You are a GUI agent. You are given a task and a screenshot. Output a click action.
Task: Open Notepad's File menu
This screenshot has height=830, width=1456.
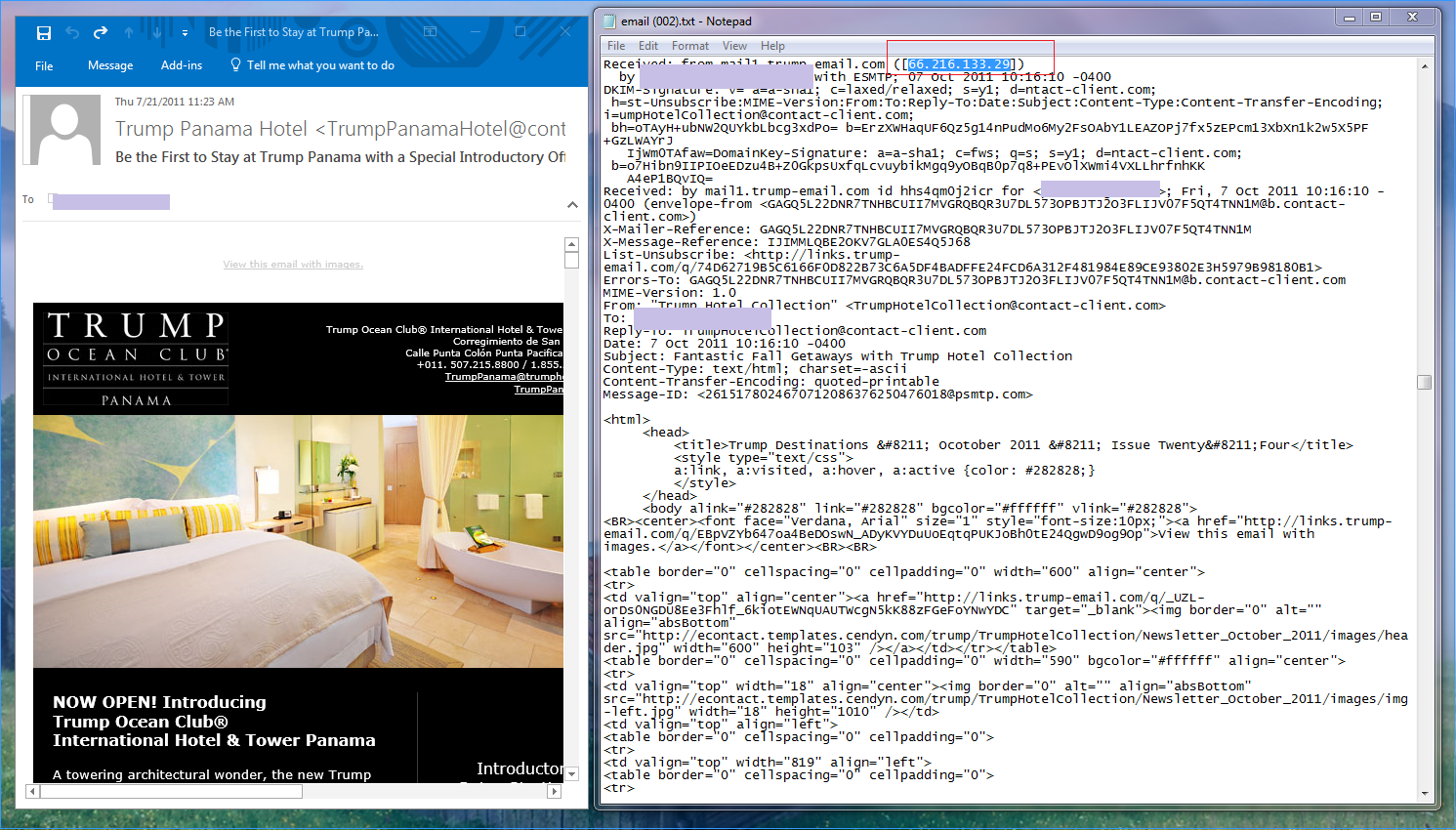(x=616, y=46)
